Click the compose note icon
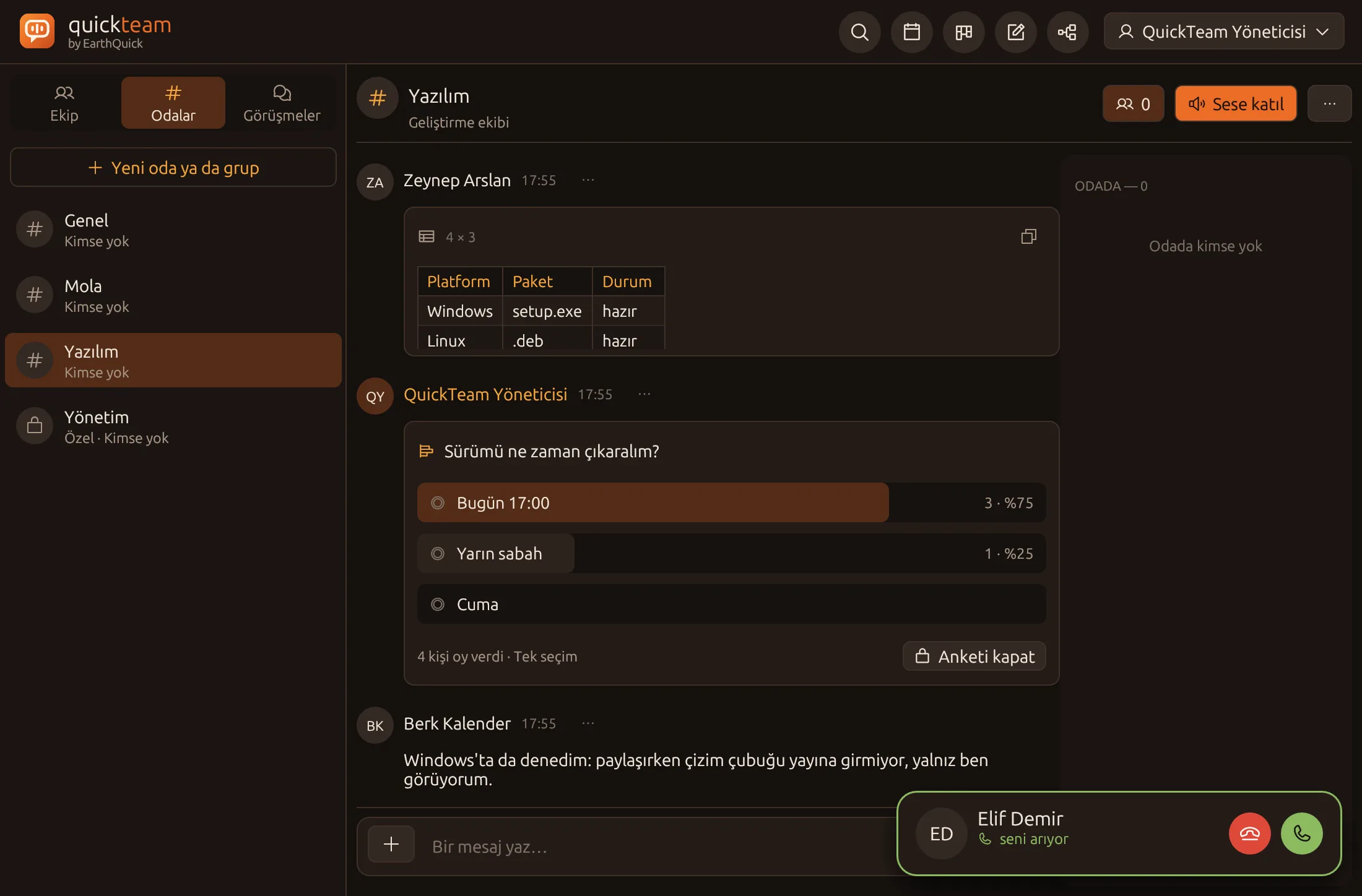The width and height of the screenshot is (1362, 896). 1015,32
